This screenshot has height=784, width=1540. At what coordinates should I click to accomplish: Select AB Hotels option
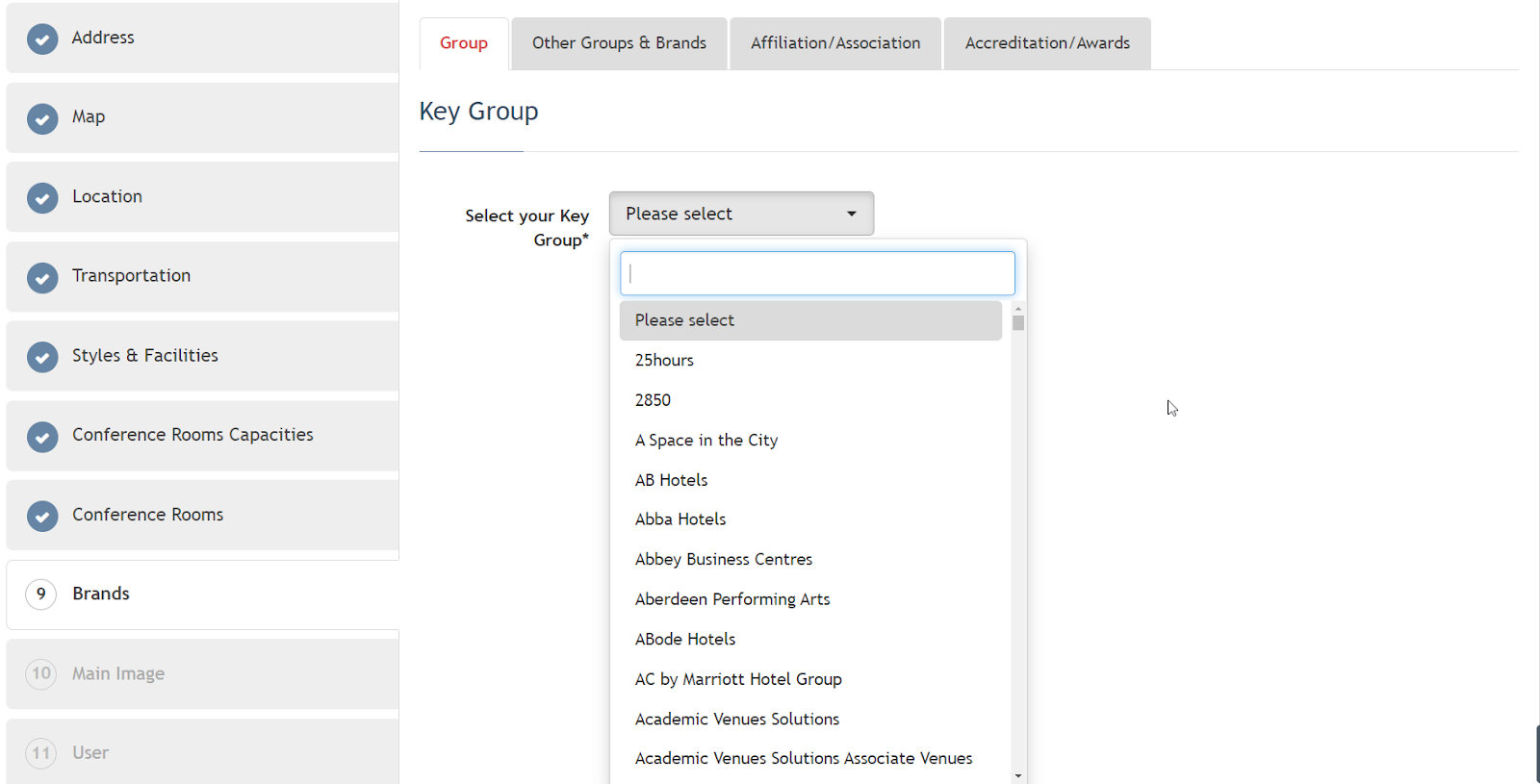coord(810,480)
